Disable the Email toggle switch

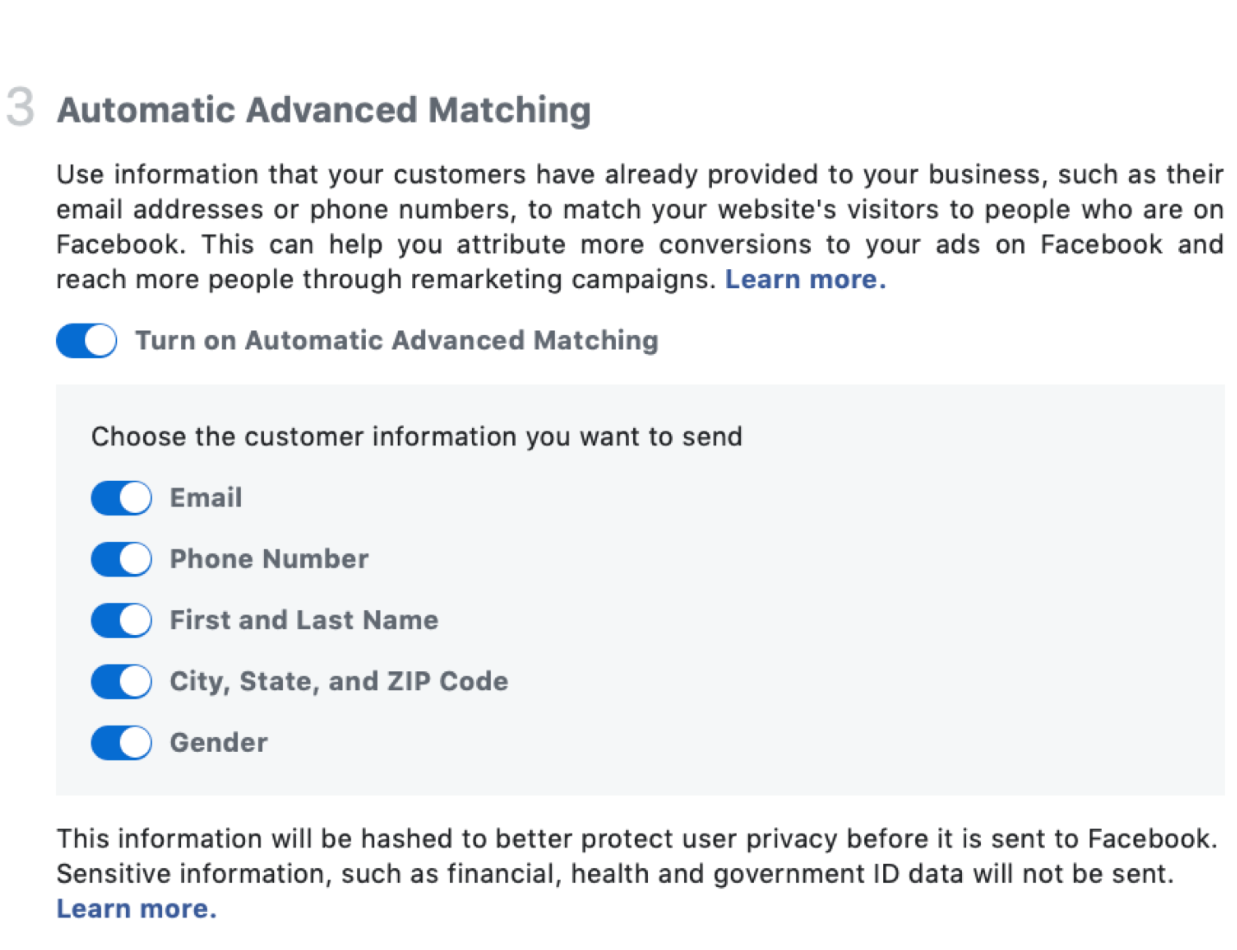[x=121, y=498]
